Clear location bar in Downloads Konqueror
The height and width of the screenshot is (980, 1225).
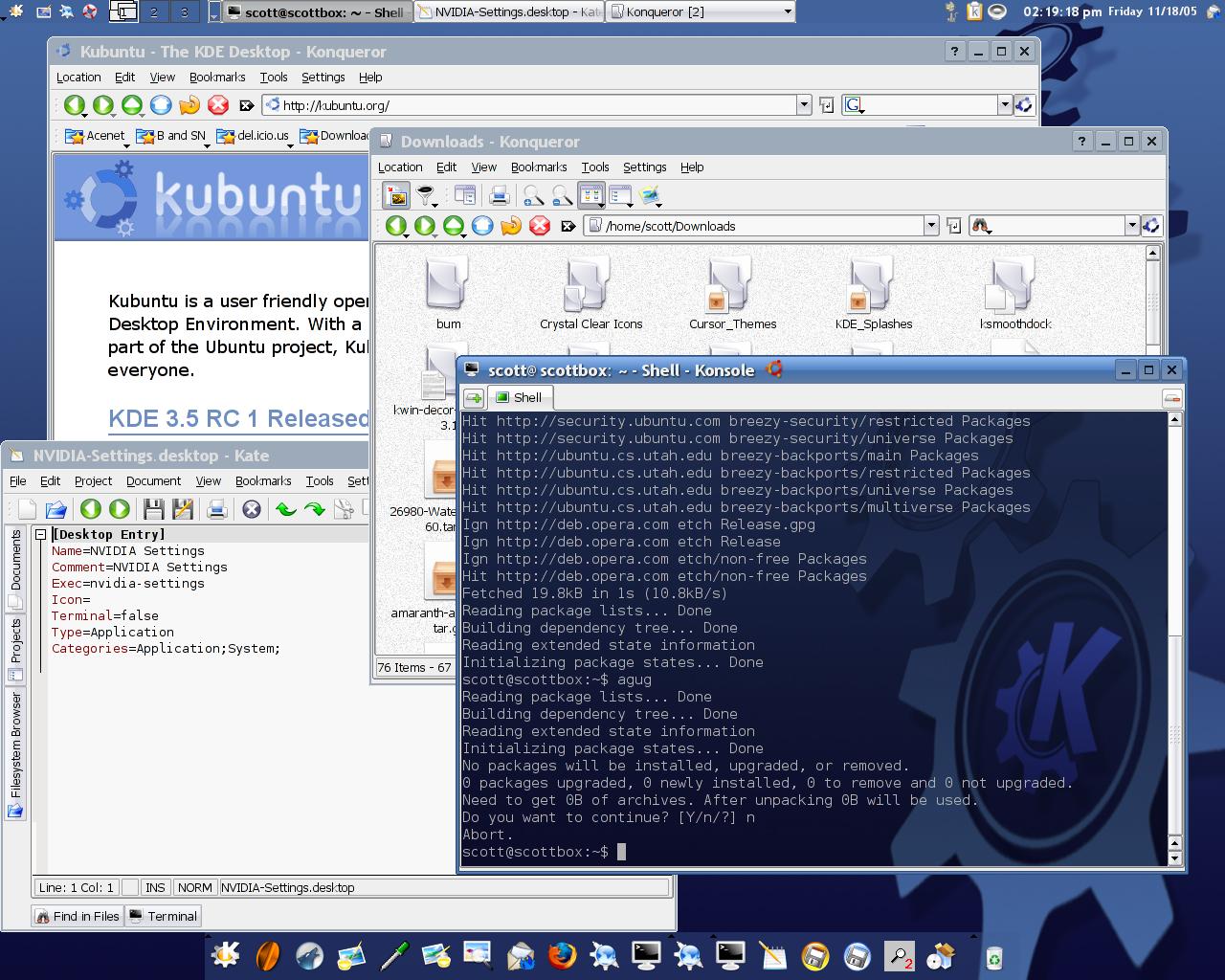[568, 226]
